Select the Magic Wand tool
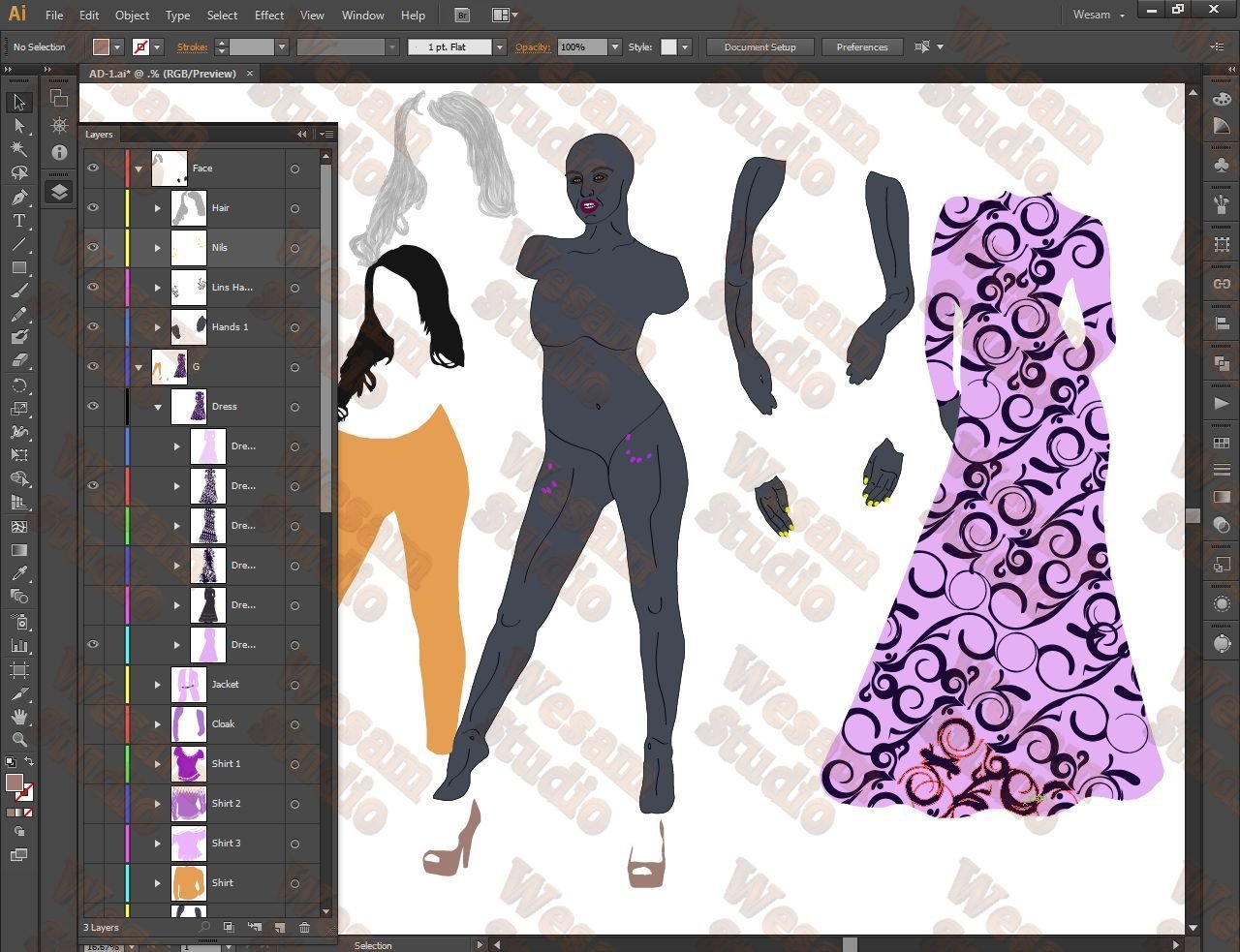 tap(18, 149)
